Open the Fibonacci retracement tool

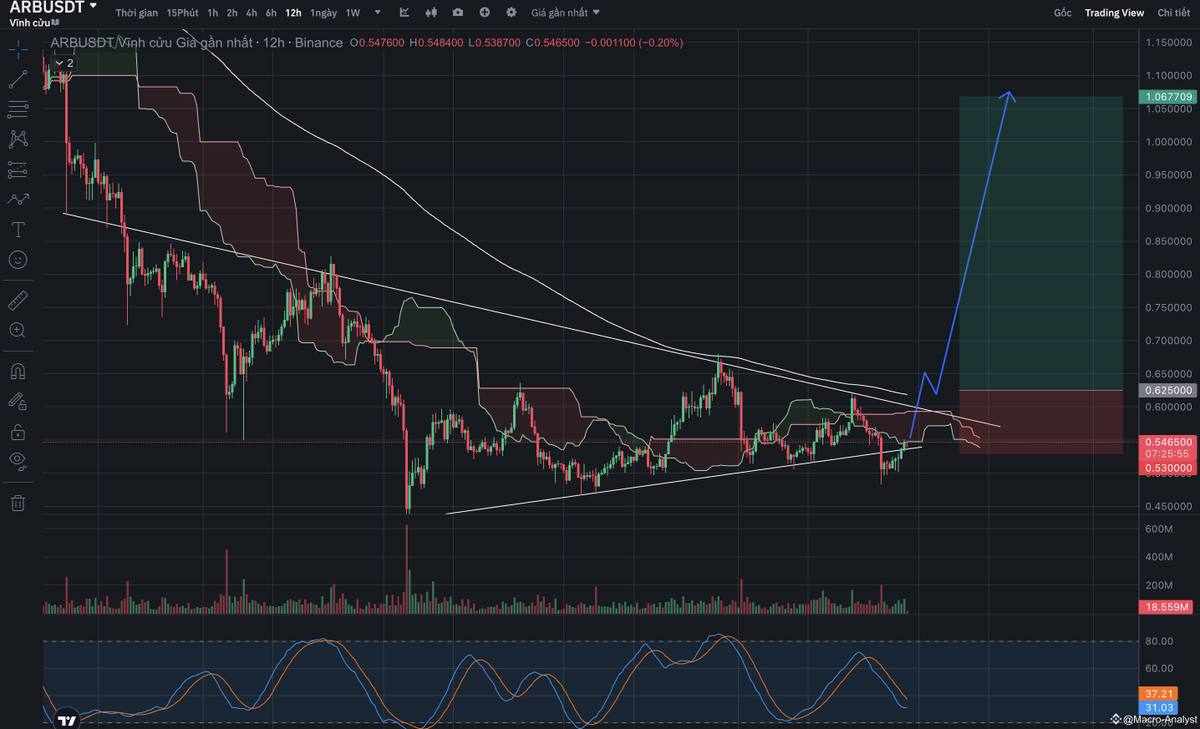pyautogui.click(x=17, y=109)
